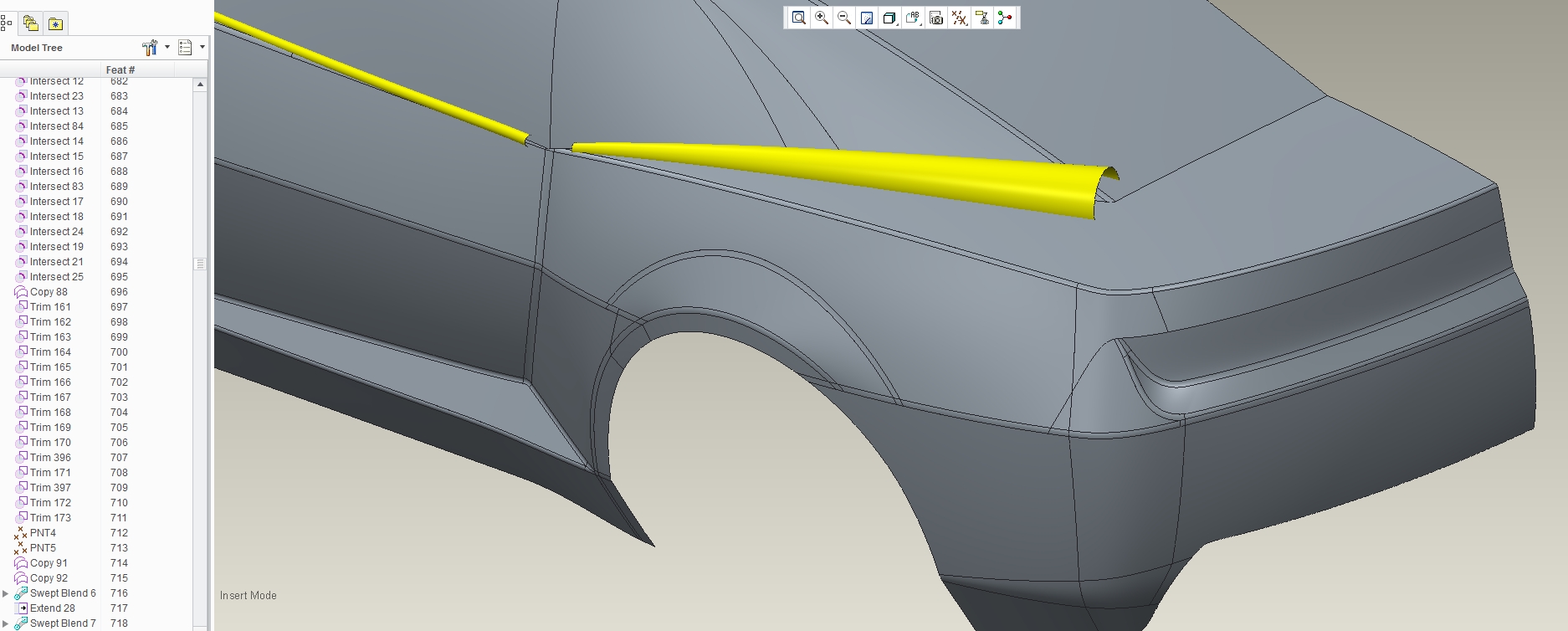This screenshot has width=1568, height=631.
Task: Toggle annotation display icon
Action: (x=982, y=18)
